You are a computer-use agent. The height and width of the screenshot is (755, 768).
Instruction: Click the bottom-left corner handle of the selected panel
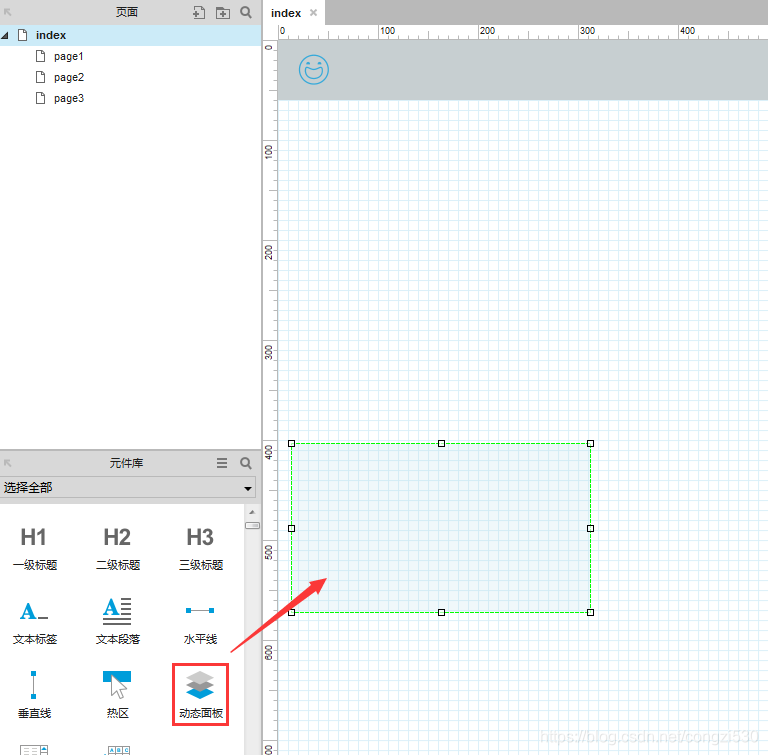click(x=291, y=612)
